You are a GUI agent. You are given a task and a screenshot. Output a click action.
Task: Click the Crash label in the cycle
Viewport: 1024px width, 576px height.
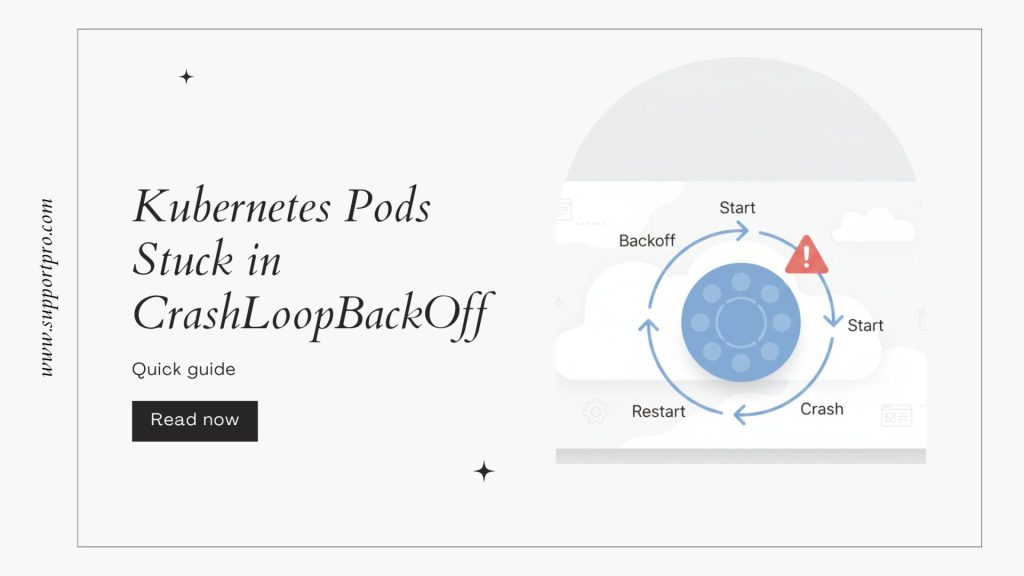pos(821,409)
